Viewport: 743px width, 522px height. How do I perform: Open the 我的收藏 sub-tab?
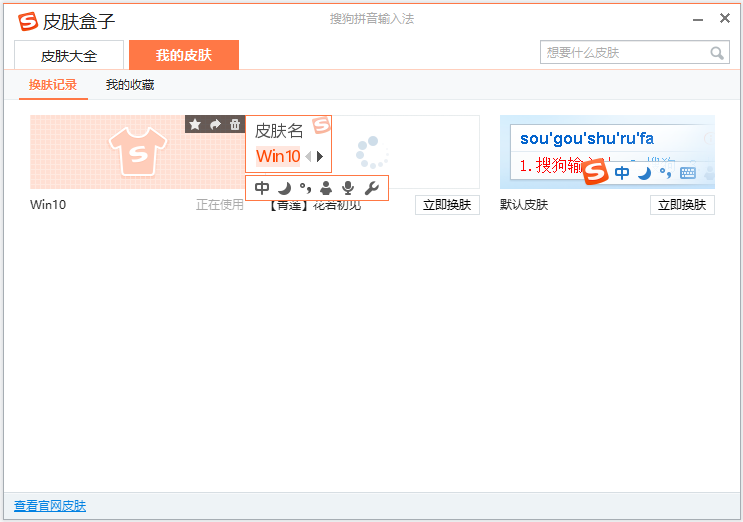(x=130, y=85)
